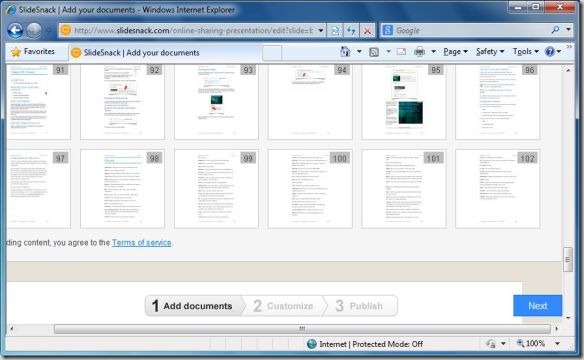Select the SlideSnack Add your documents tab
Image resolution: width=584 pixels, height=360 pixels.
142,53
